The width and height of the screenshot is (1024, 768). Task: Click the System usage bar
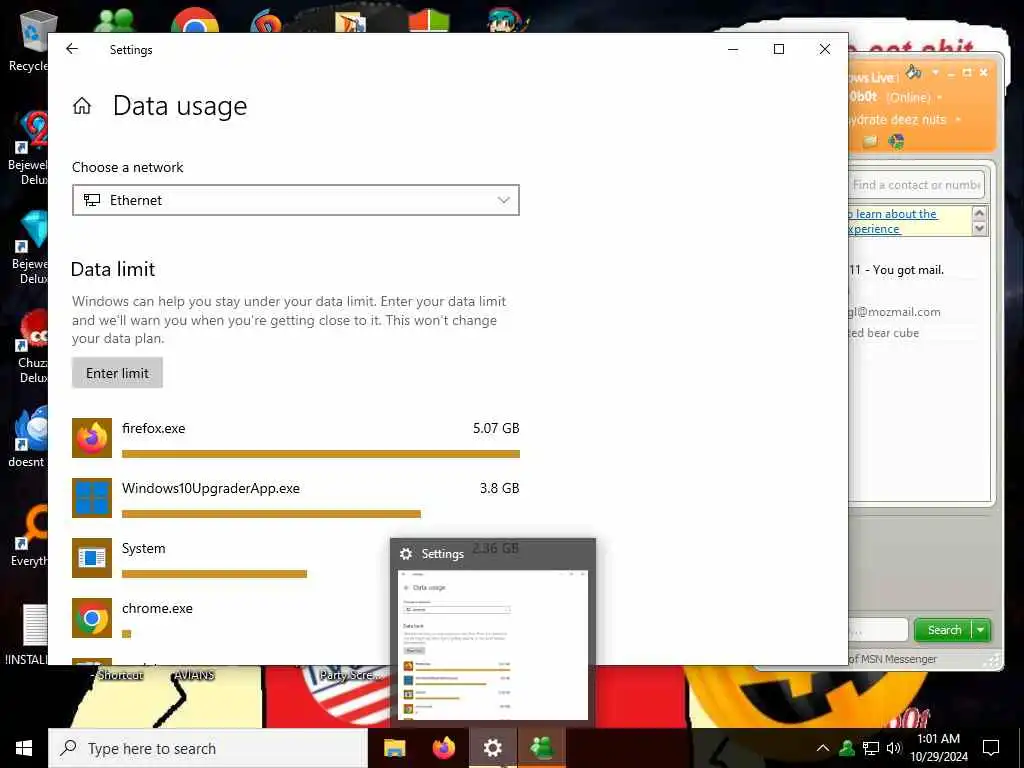[214, 574]
